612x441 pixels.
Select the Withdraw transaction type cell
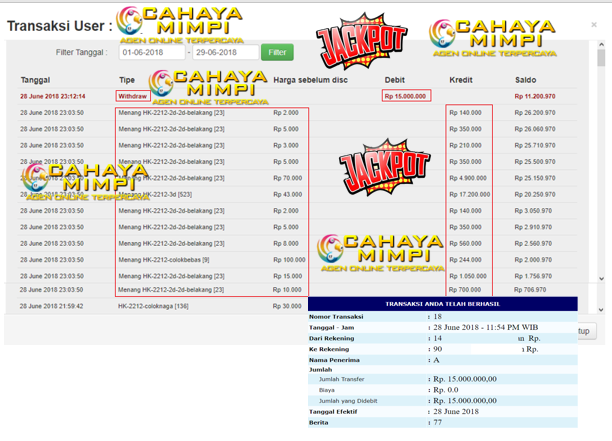coord(133,97)
